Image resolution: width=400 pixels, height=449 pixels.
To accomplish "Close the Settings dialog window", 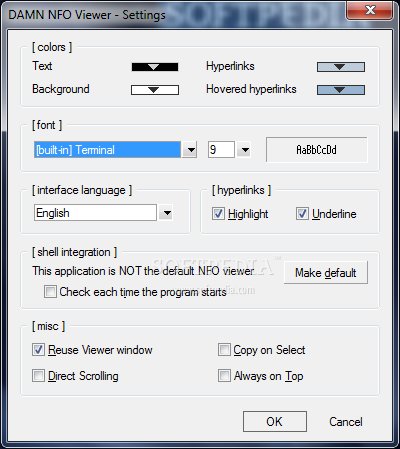I will pos(370,10).
